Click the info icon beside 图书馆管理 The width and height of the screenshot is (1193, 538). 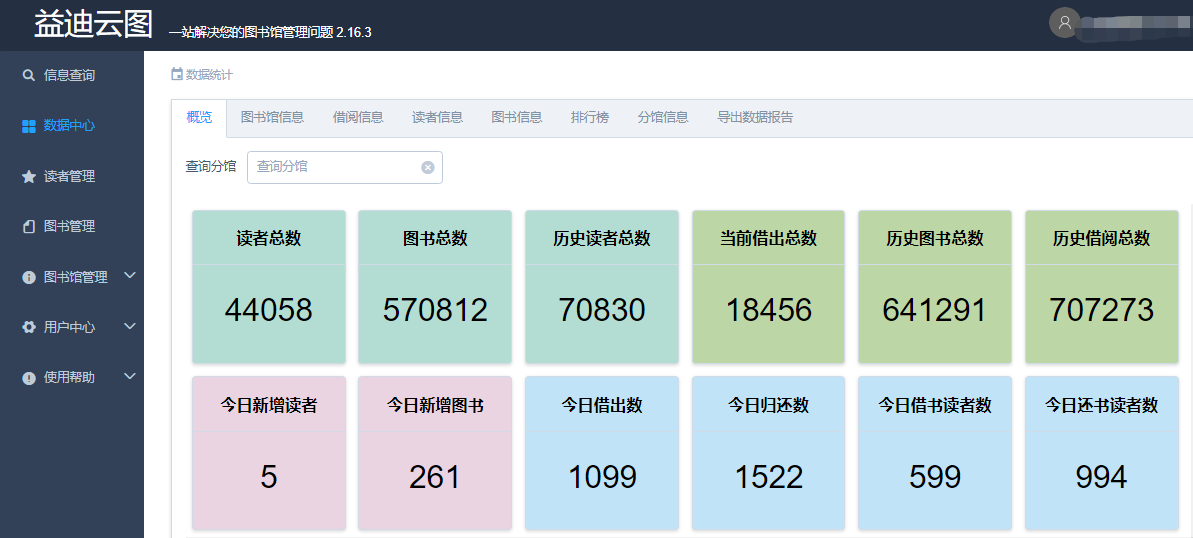point(29,277)
